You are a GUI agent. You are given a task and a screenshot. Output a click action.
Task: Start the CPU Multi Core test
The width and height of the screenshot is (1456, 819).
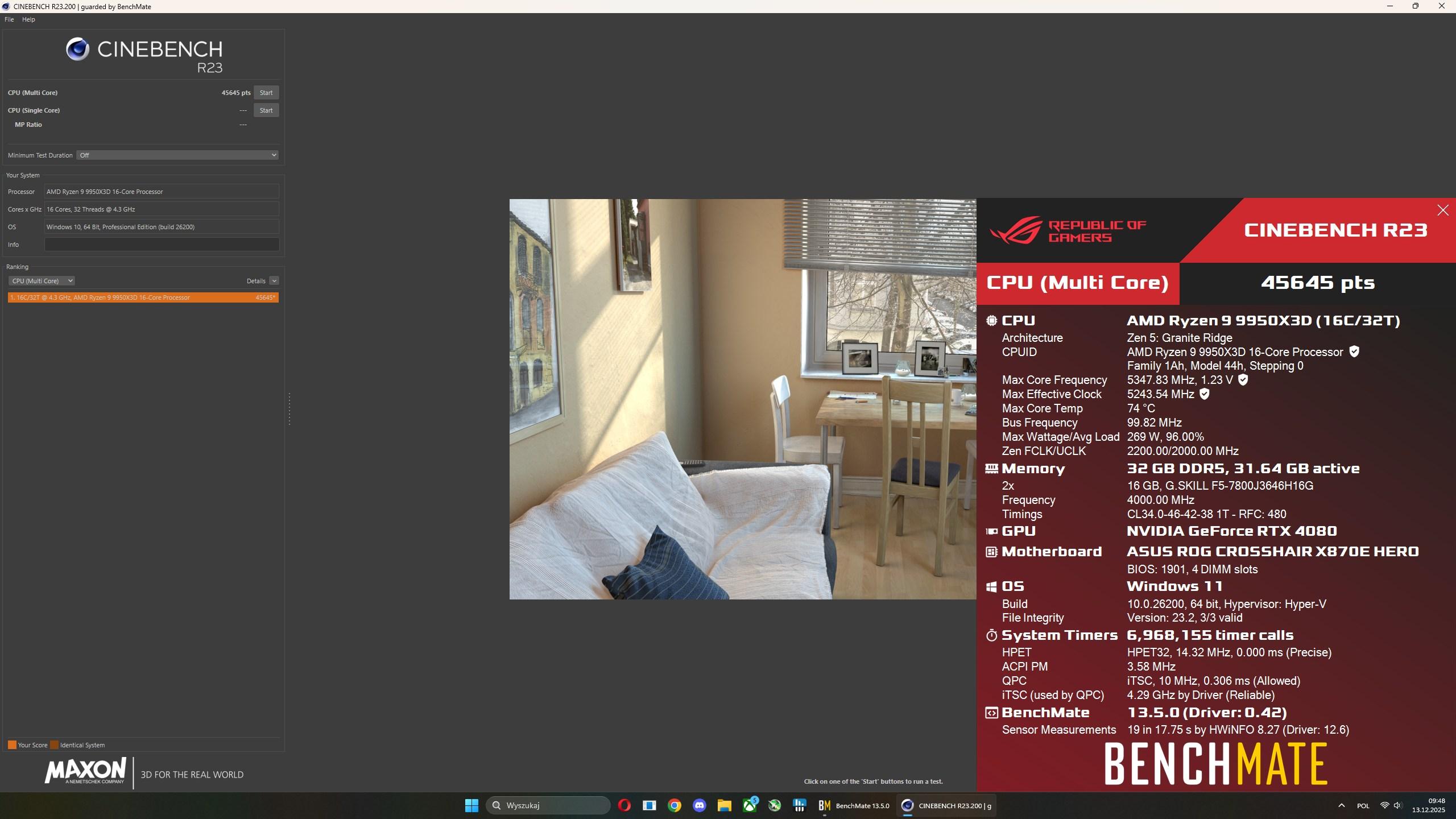click(x=266, y=93)
